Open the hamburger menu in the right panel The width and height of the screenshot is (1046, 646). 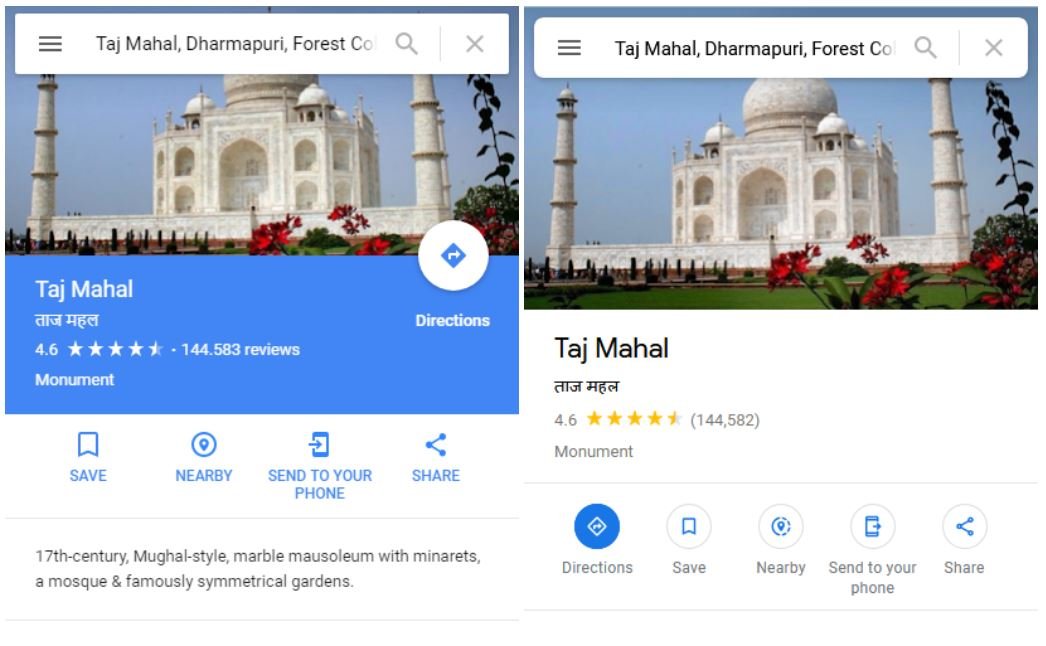569,47
